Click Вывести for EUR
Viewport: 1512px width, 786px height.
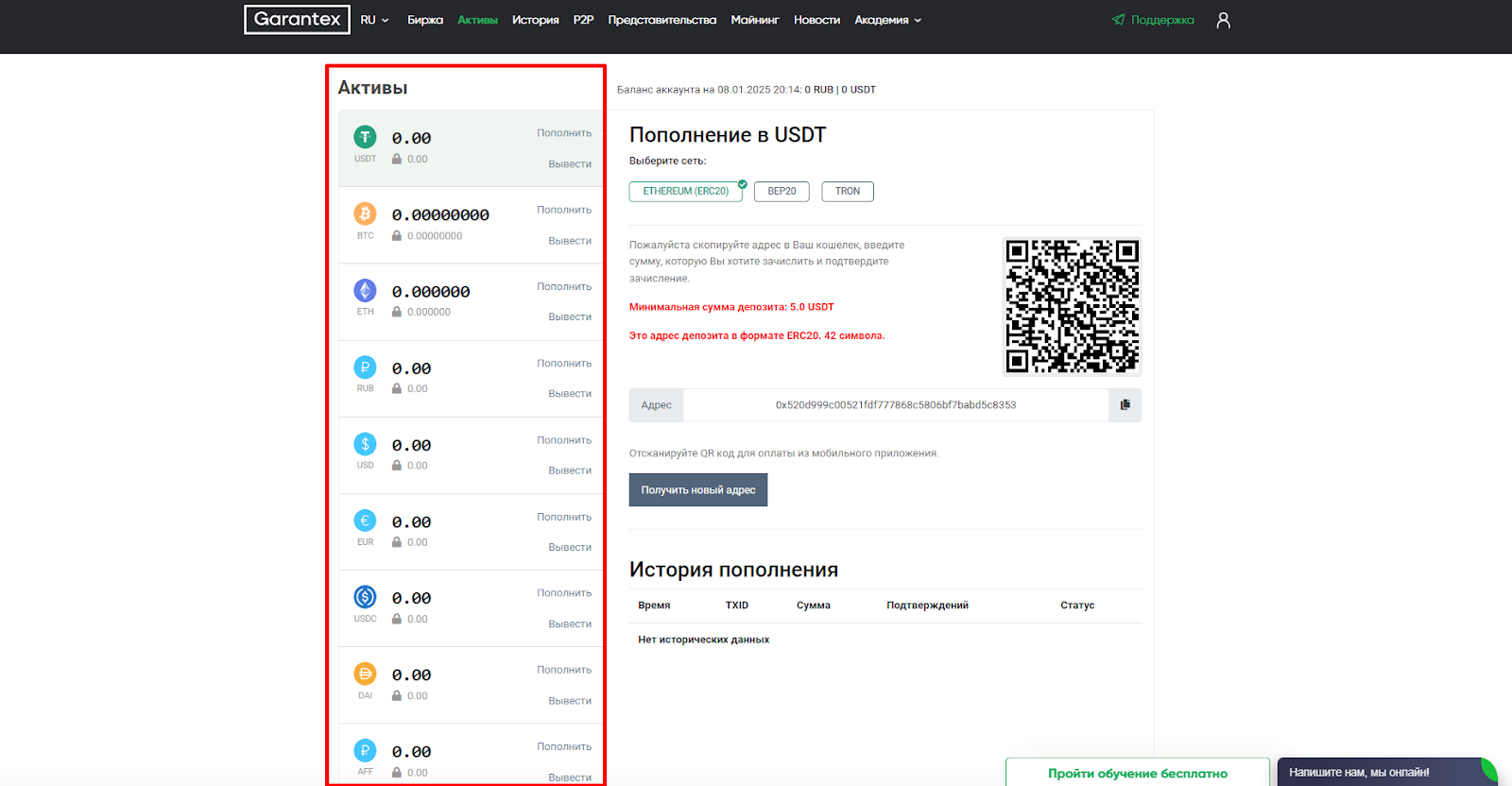pyautogui.click(x=570, y=547)
